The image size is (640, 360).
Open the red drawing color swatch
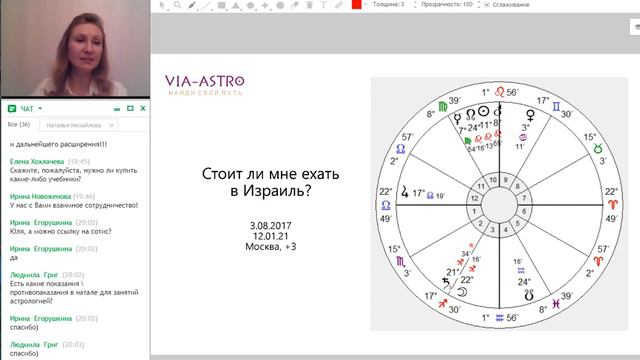[356, 4]
